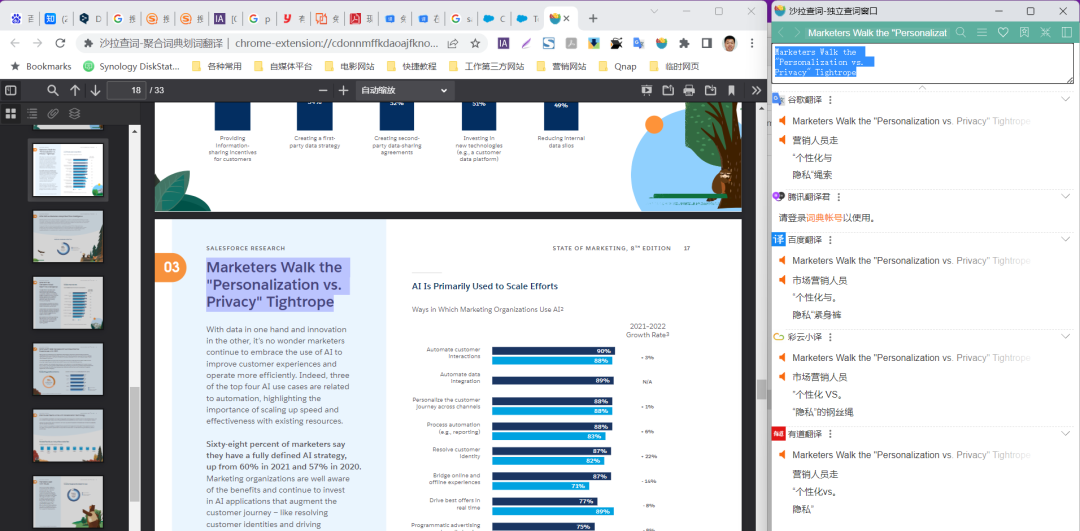Reload the Chrome page
This screenshot has width=1080, height=531.
click(60, 43)
